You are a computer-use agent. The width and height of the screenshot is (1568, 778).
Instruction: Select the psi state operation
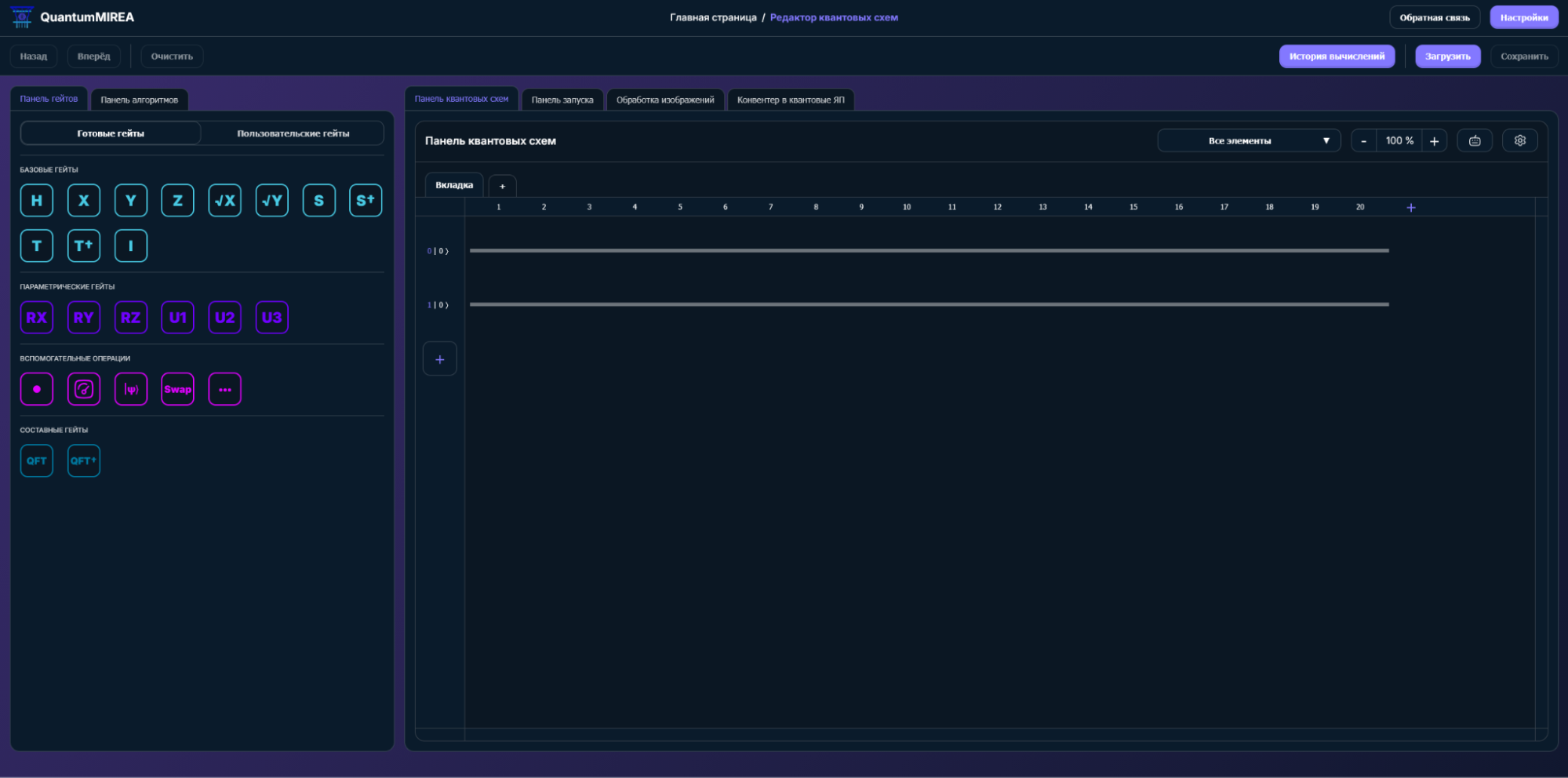131,389
